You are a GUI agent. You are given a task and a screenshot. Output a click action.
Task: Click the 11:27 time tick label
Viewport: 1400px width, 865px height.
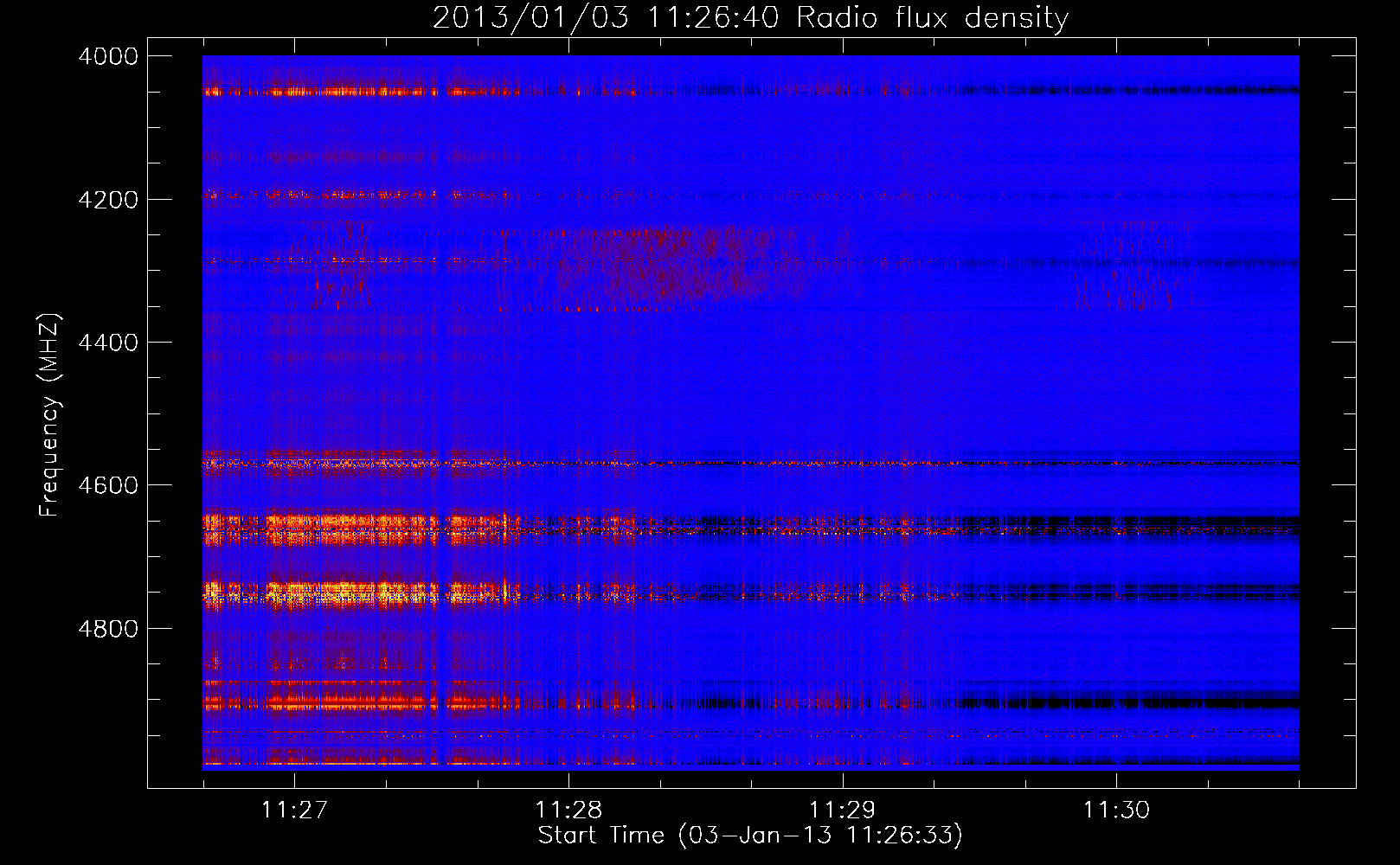click(294, 810)
